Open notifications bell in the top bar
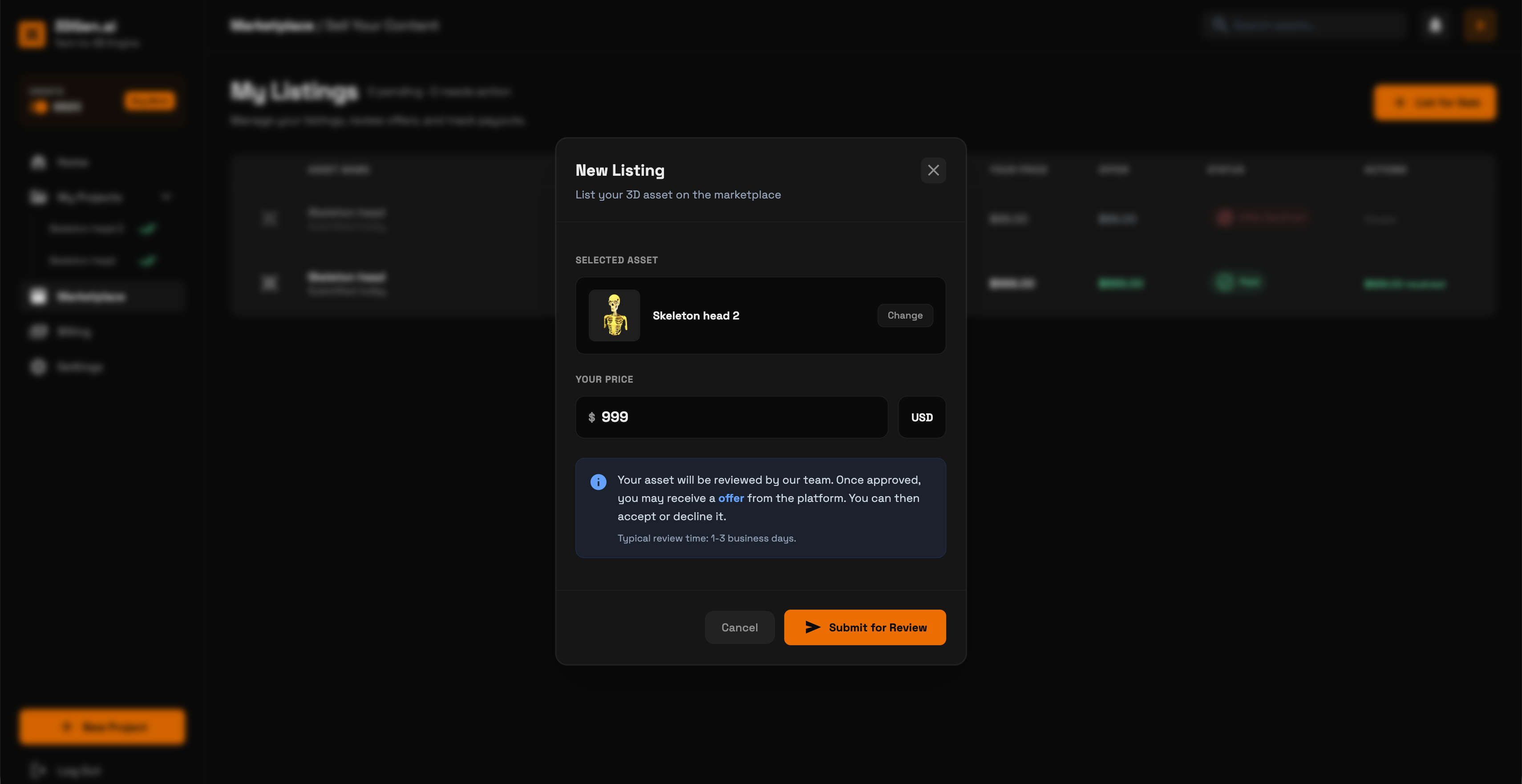This screenshot has height=784, width=1522. 1435,25
